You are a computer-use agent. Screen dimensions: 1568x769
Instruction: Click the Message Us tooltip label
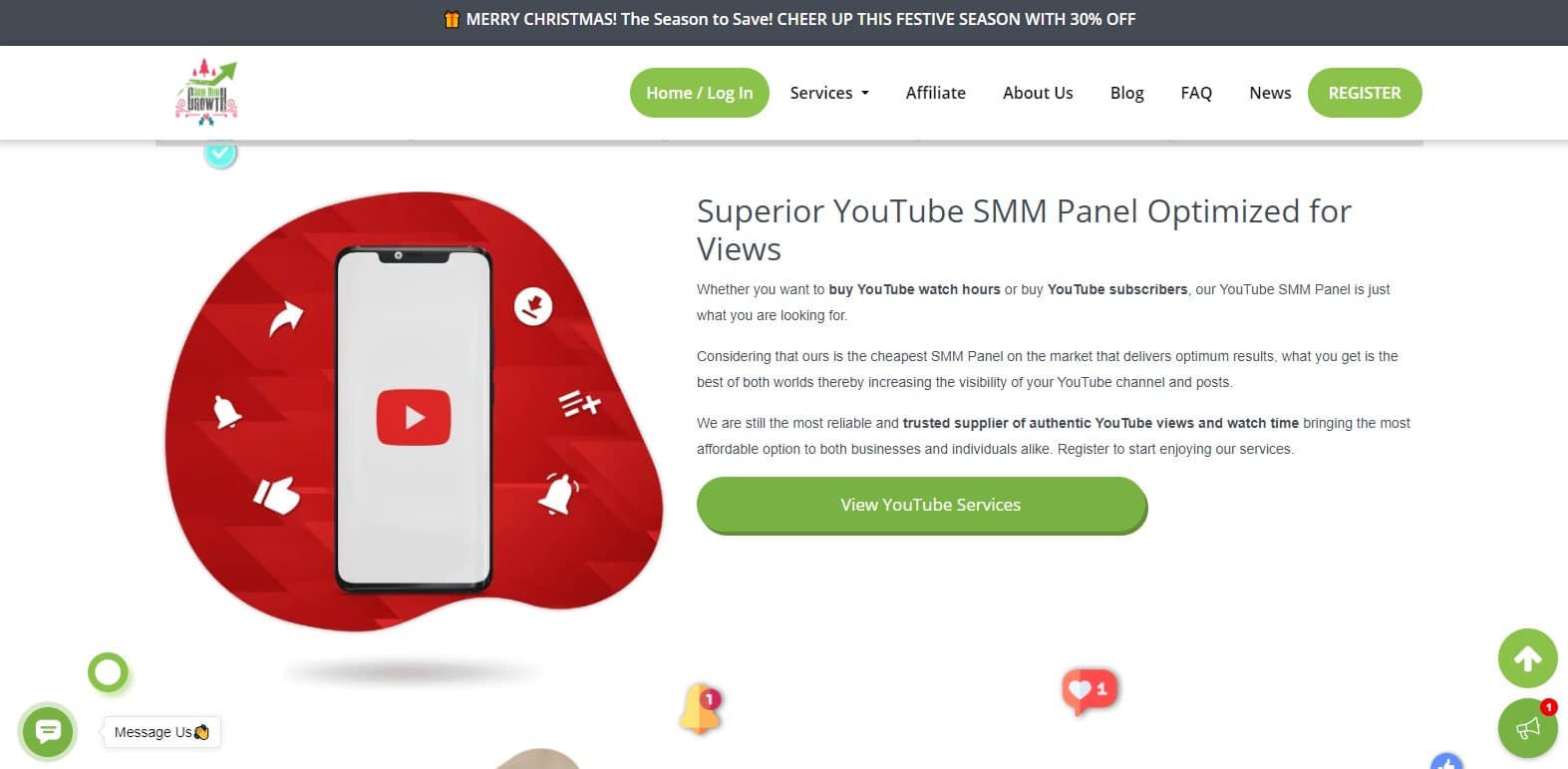tap(161, 732)
